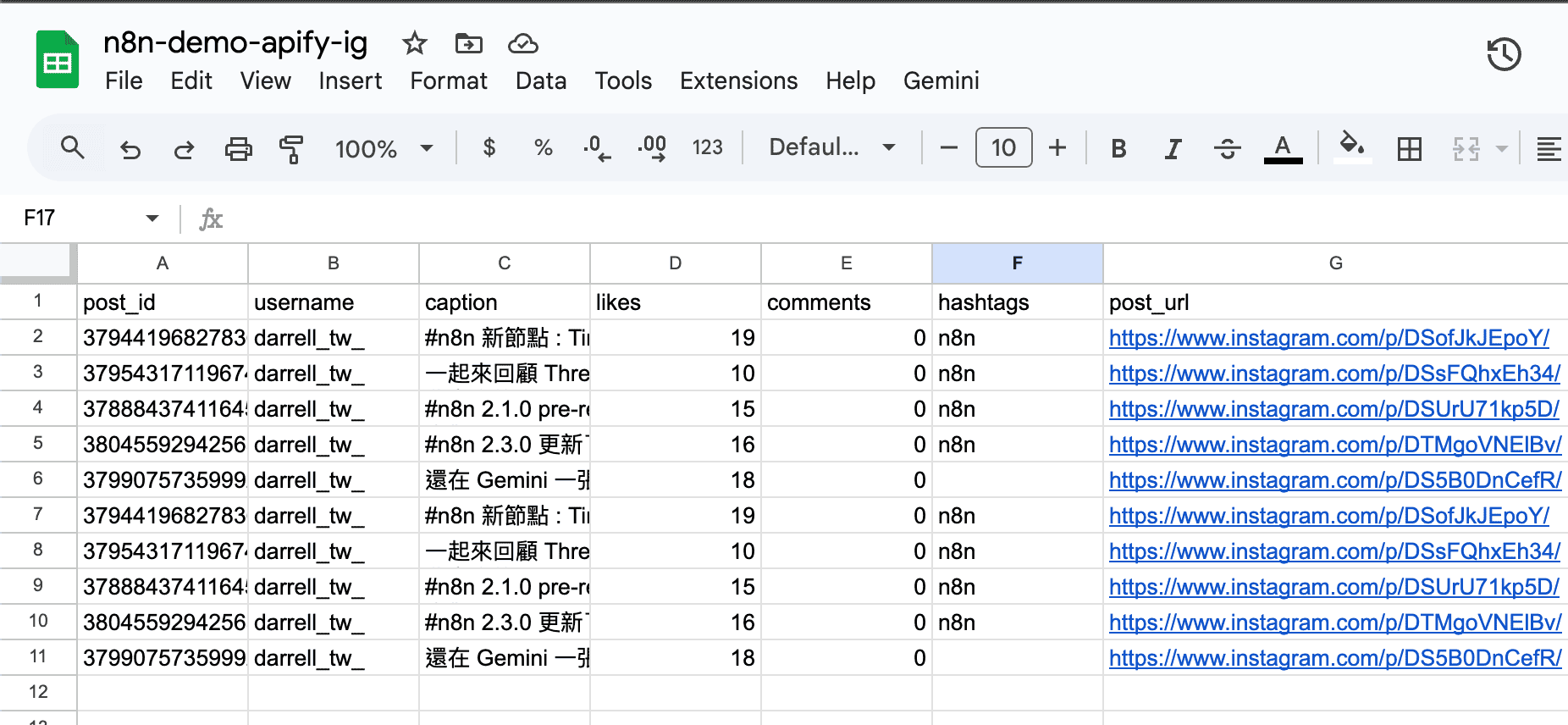
Task: Open the borders tool
Action: click(1410, 149)
